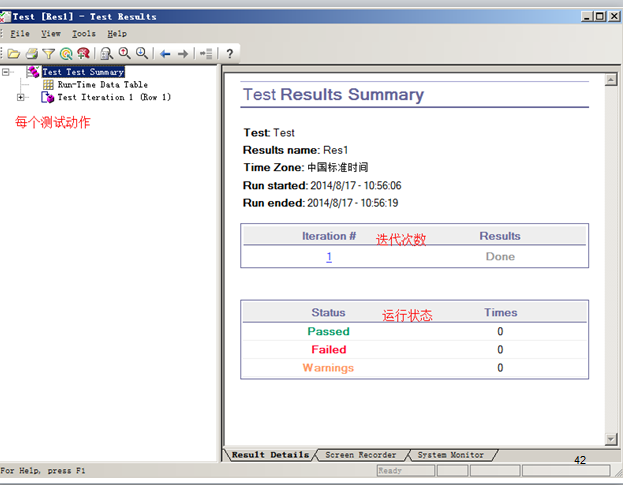Go back with blue left arrow

pyautogui.click(x=165, y=54)
